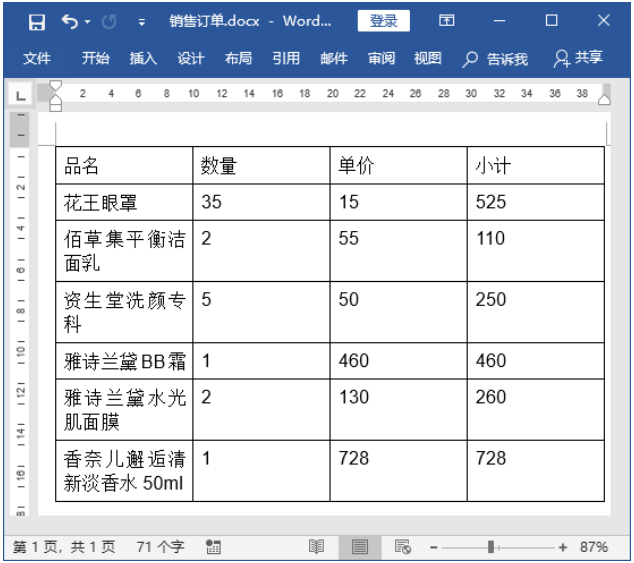Click the 小计 header cell

[536, 165]
